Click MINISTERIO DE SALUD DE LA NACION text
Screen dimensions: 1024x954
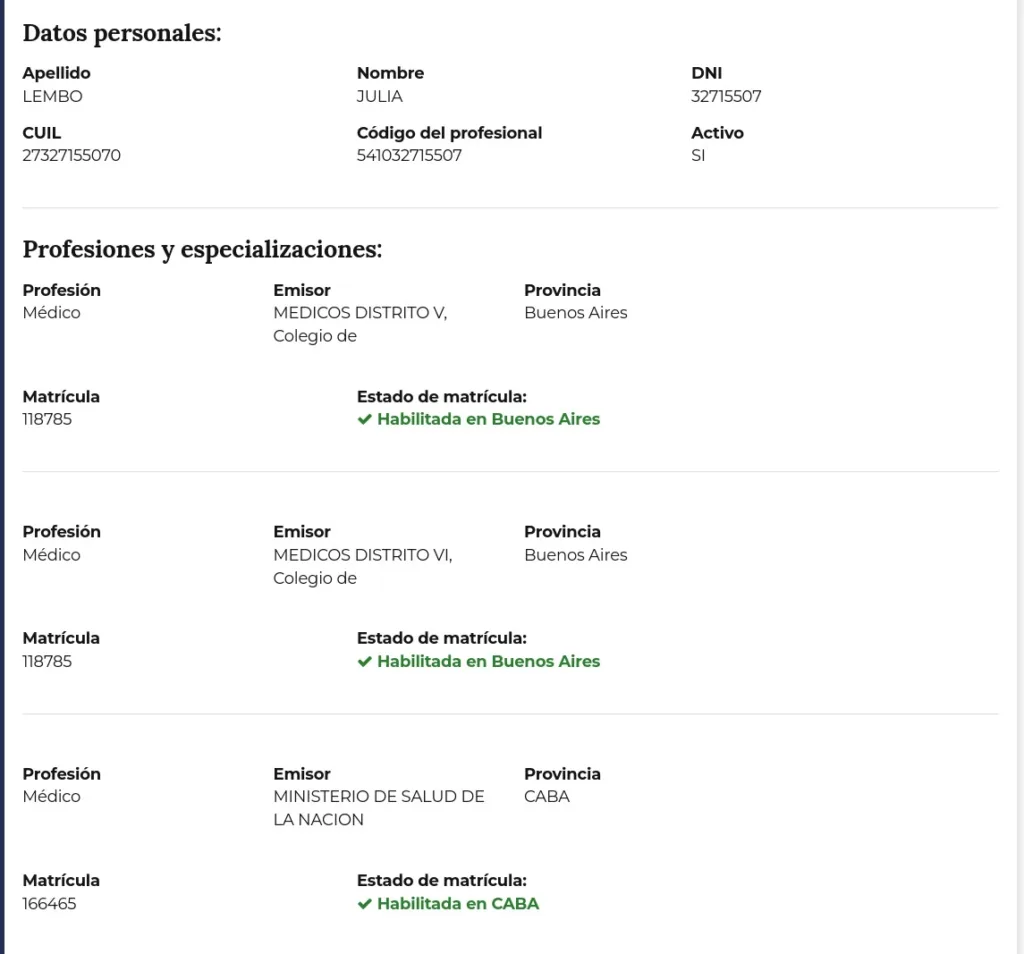(379, 808)
